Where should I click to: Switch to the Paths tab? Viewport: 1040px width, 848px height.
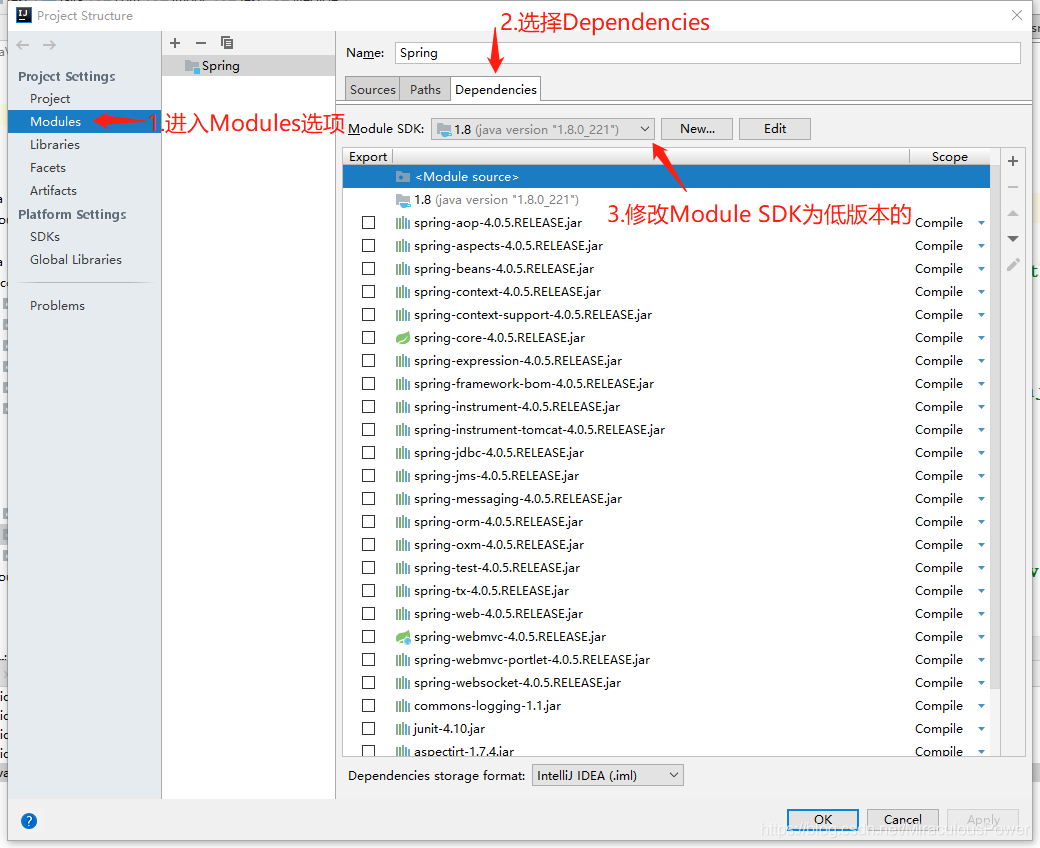(425, 90)
